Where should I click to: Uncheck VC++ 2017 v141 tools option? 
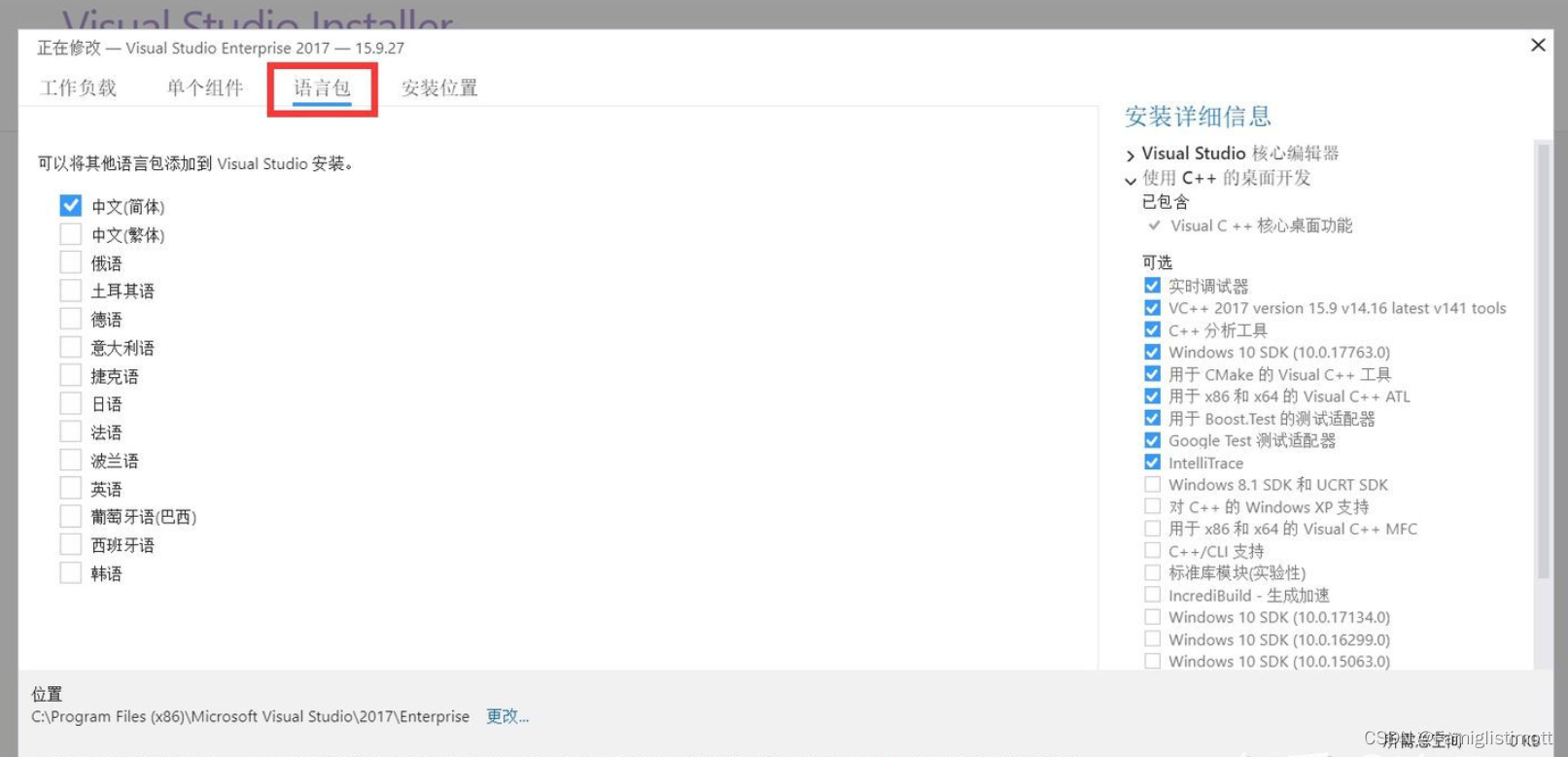(1152, 308)
